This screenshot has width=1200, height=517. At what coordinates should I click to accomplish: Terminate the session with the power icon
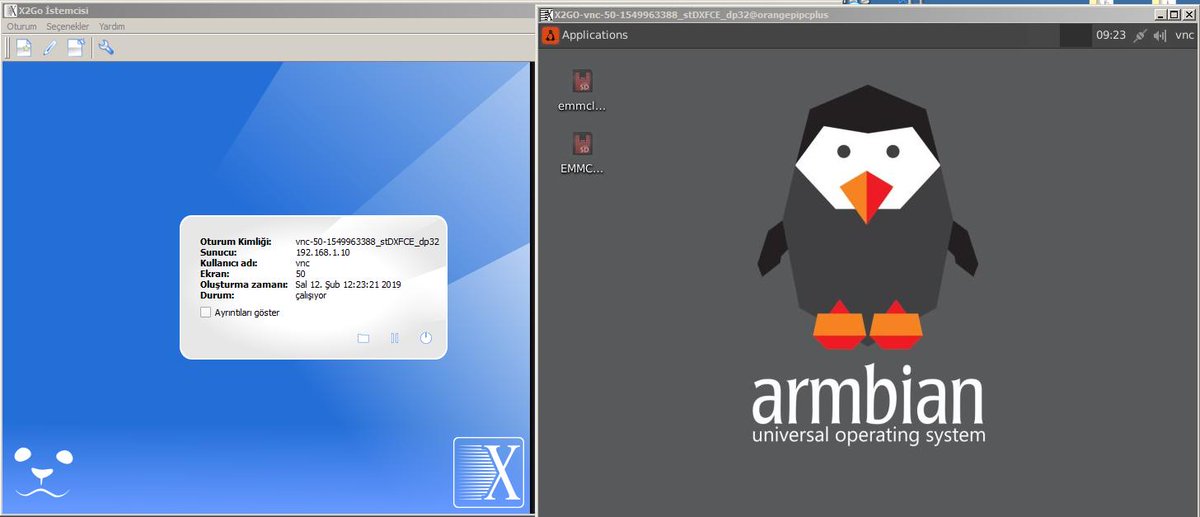(426, 338)
